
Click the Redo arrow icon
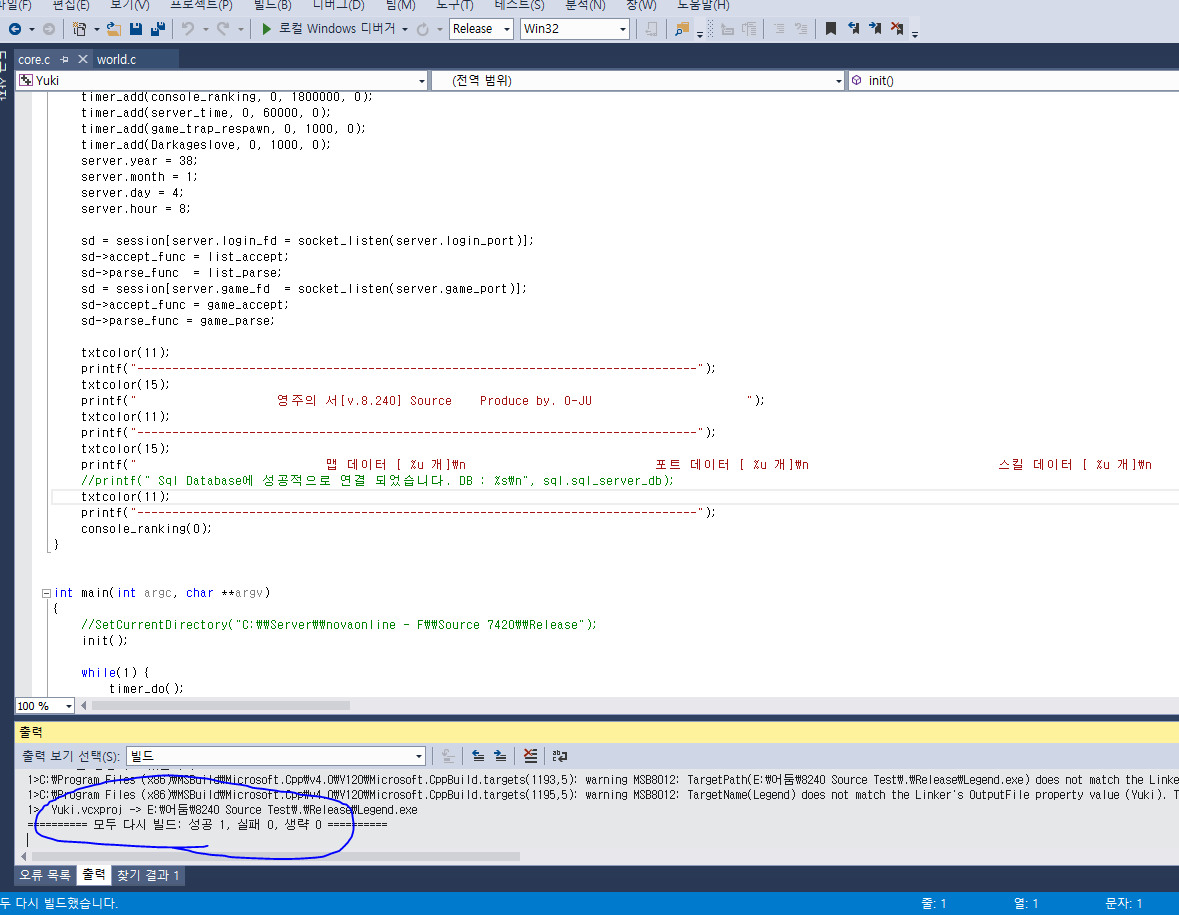(223, 29)
